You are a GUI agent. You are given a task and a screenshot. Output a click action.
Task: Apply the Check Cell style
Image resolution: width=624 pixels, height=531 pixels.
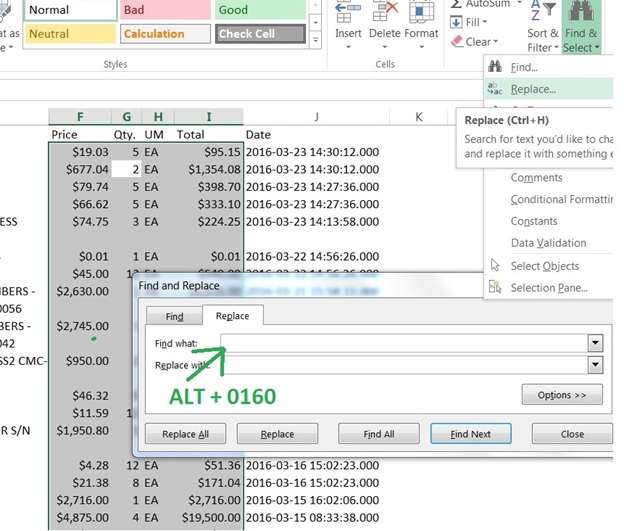[x=261, y=34]
